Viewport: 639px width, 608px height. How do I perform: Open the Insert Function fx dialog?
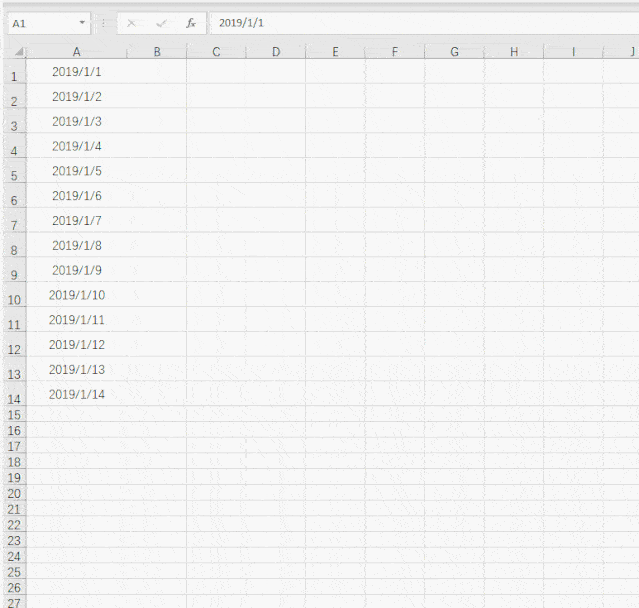pyautogui.click(x=191, y=23)
